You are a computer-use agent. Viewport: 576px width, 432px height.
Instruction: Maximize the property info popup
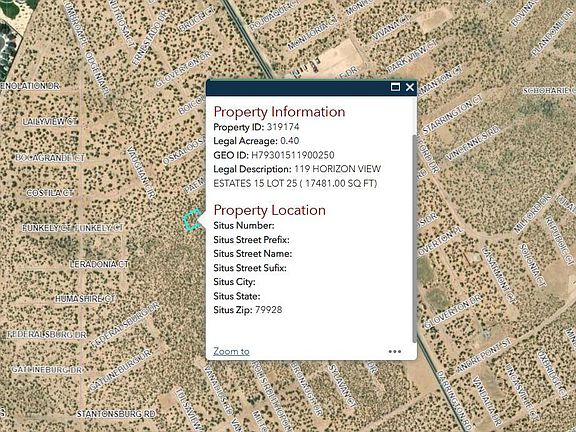pyautogui.click(x=395, y=87)
